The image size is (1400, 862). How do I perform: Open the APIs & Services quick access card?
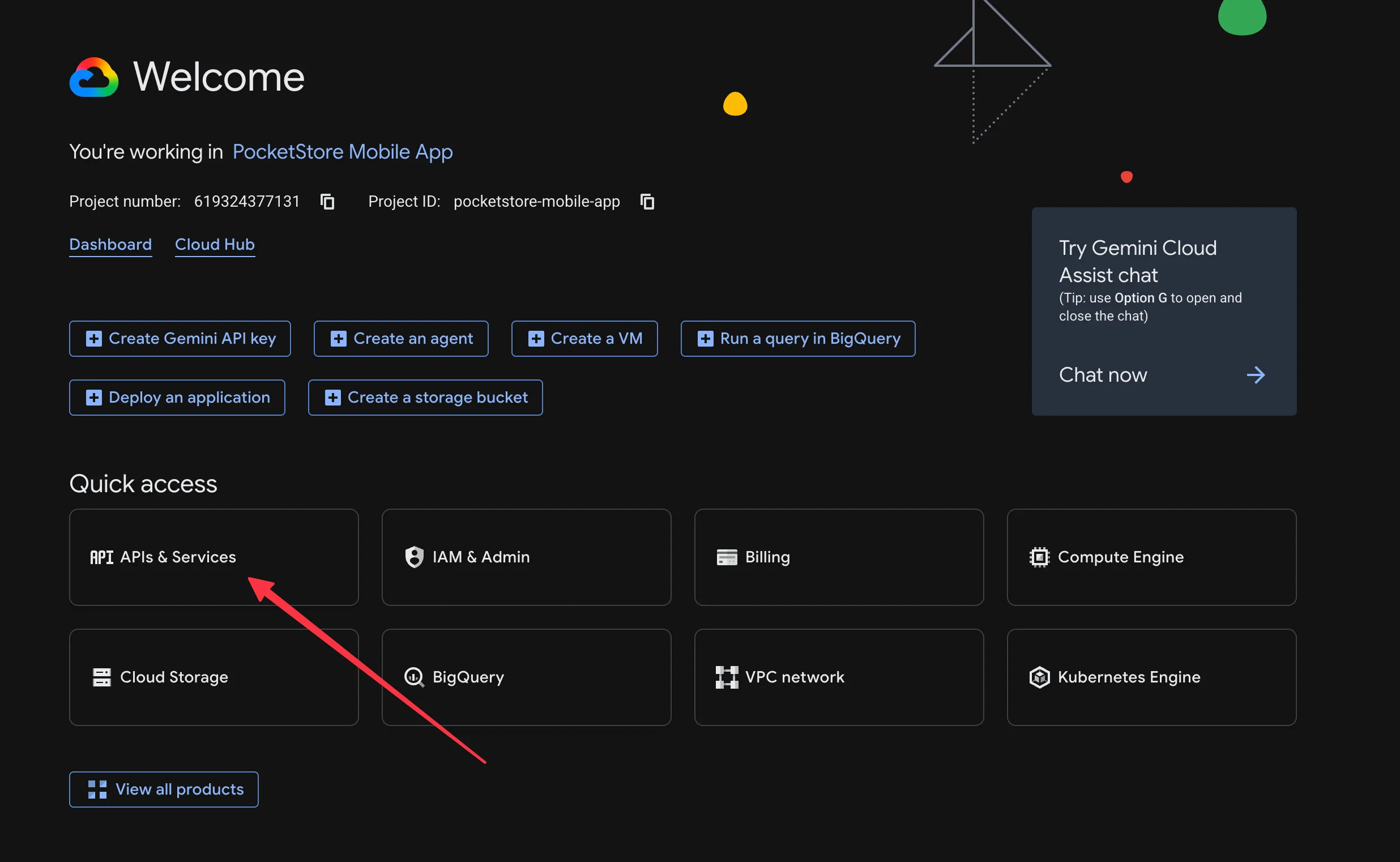coord(214,557)
